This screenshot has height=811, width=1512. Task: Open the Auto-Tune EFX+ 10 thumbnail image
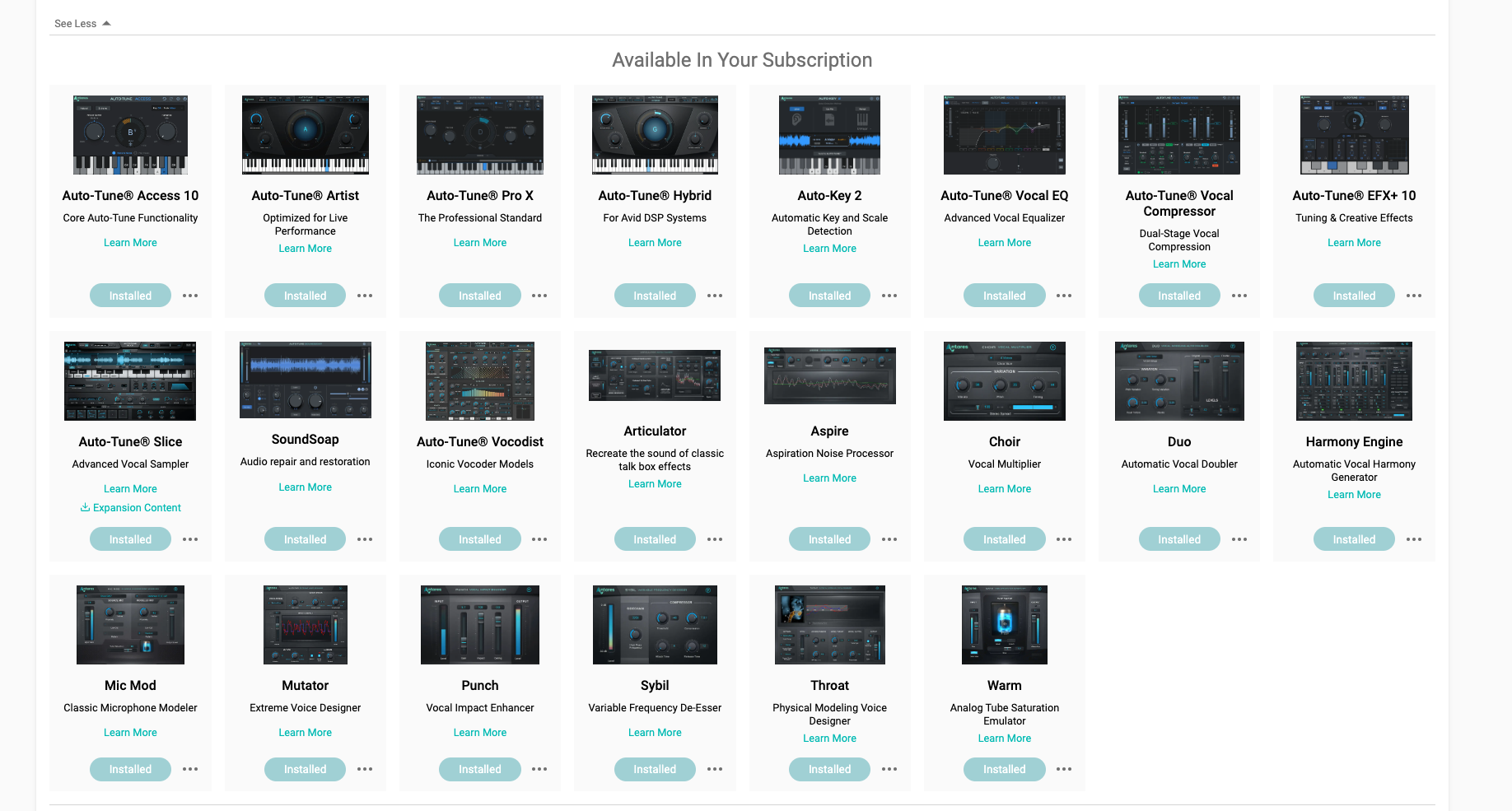1354,135
